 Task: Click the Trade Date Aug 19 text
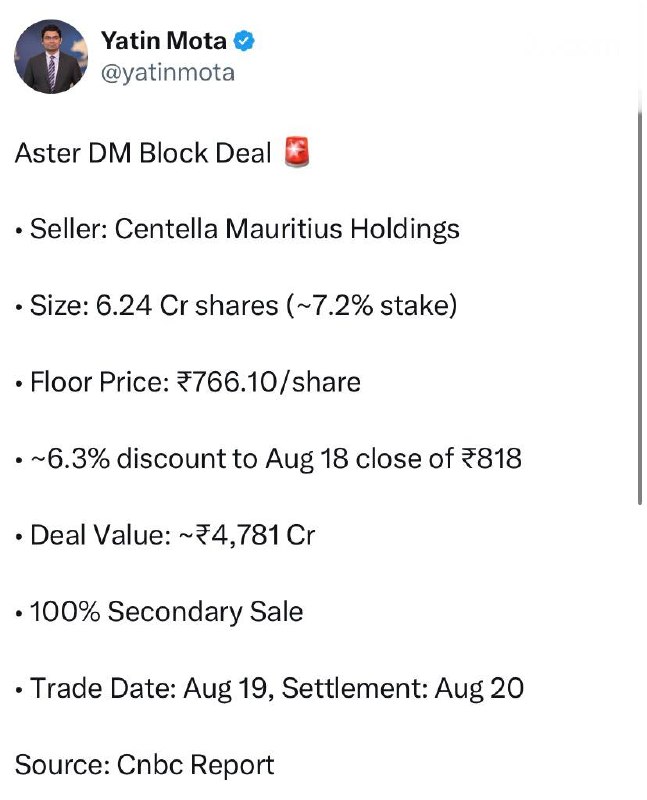pos(149,688)
